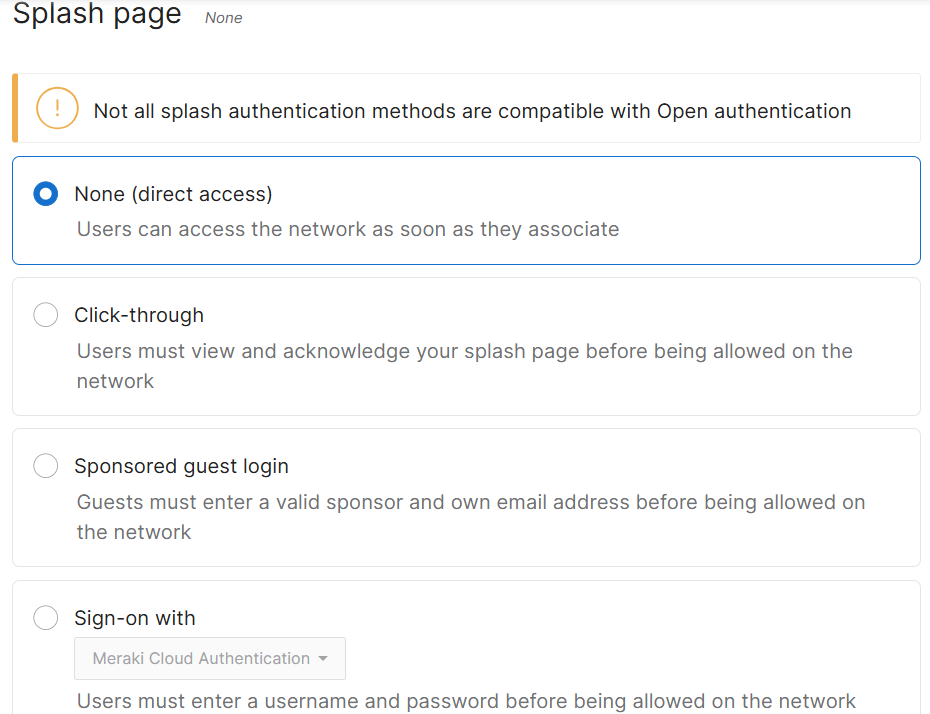Click the Sign-on with label text
The height and width of the screenshot is (714, 930).
click(135, 618)
